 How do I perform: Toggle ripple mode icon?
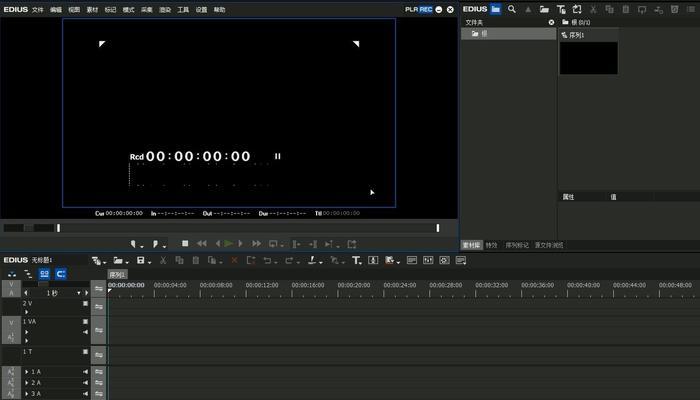coord(28,274)
